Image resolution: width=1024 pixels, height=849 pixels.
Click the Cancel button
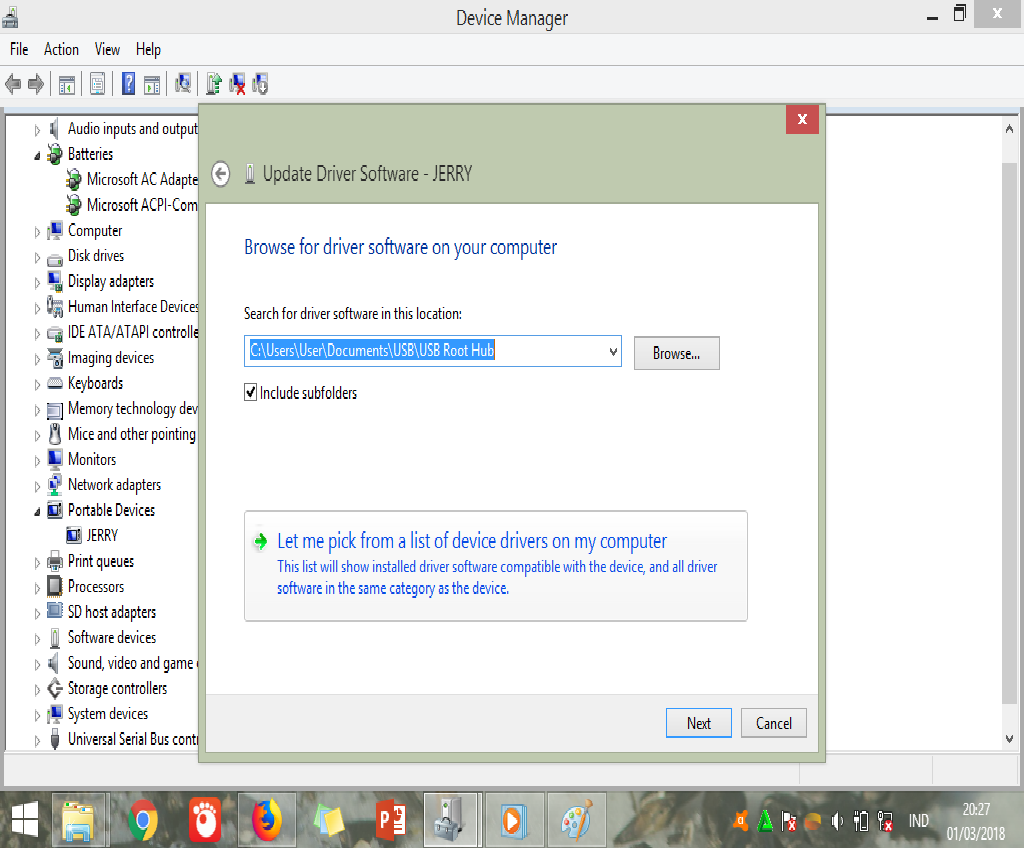[774, 723]
